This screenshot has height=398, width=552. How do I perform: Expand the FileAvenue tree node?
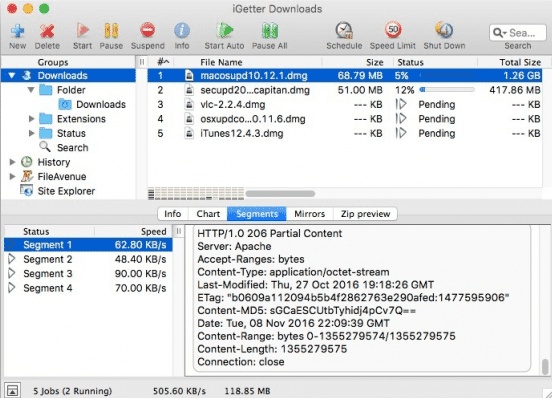tap(12, 176)
